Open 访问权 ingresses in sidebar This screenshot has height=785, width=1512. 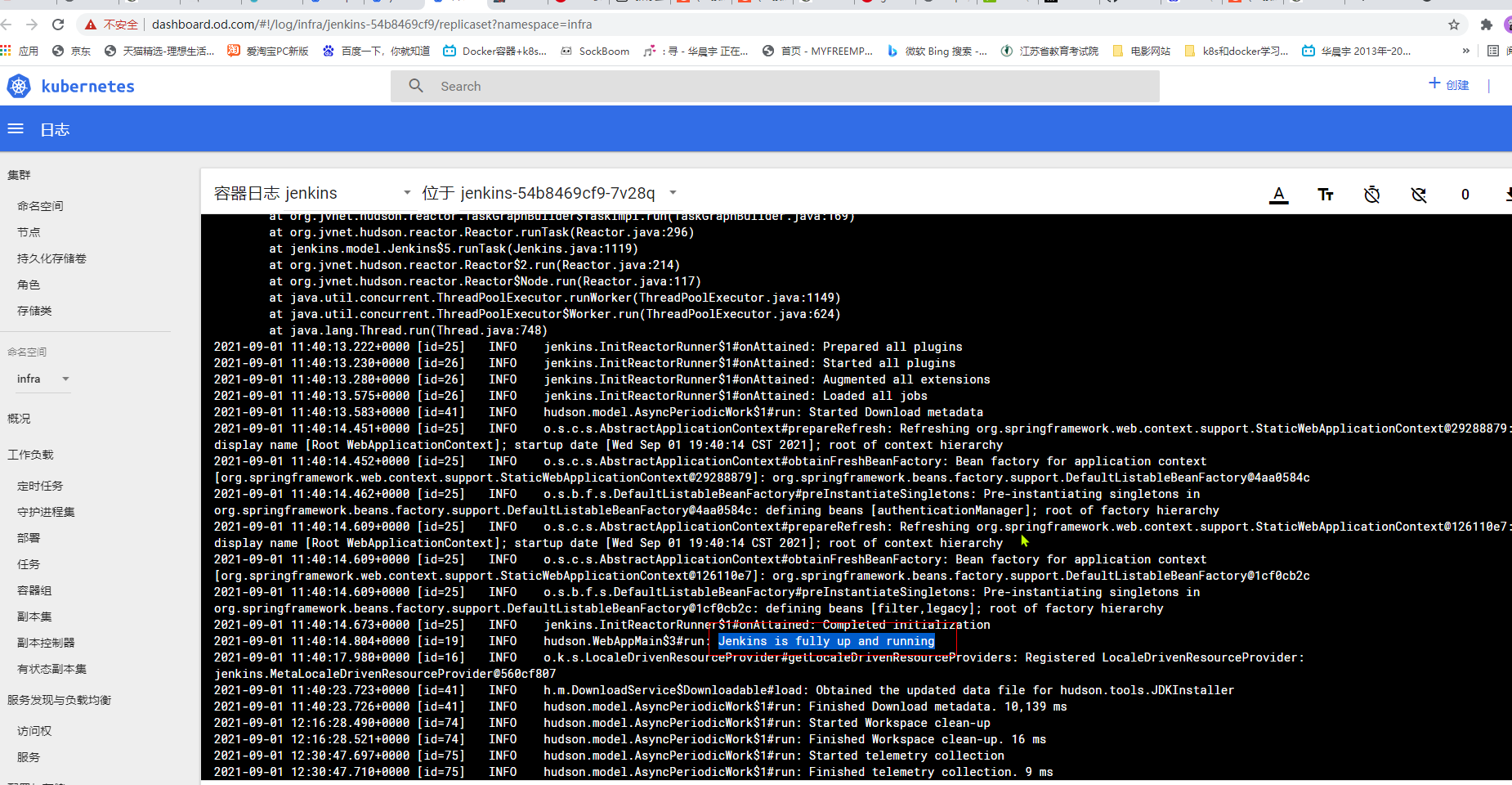(34, 731)
